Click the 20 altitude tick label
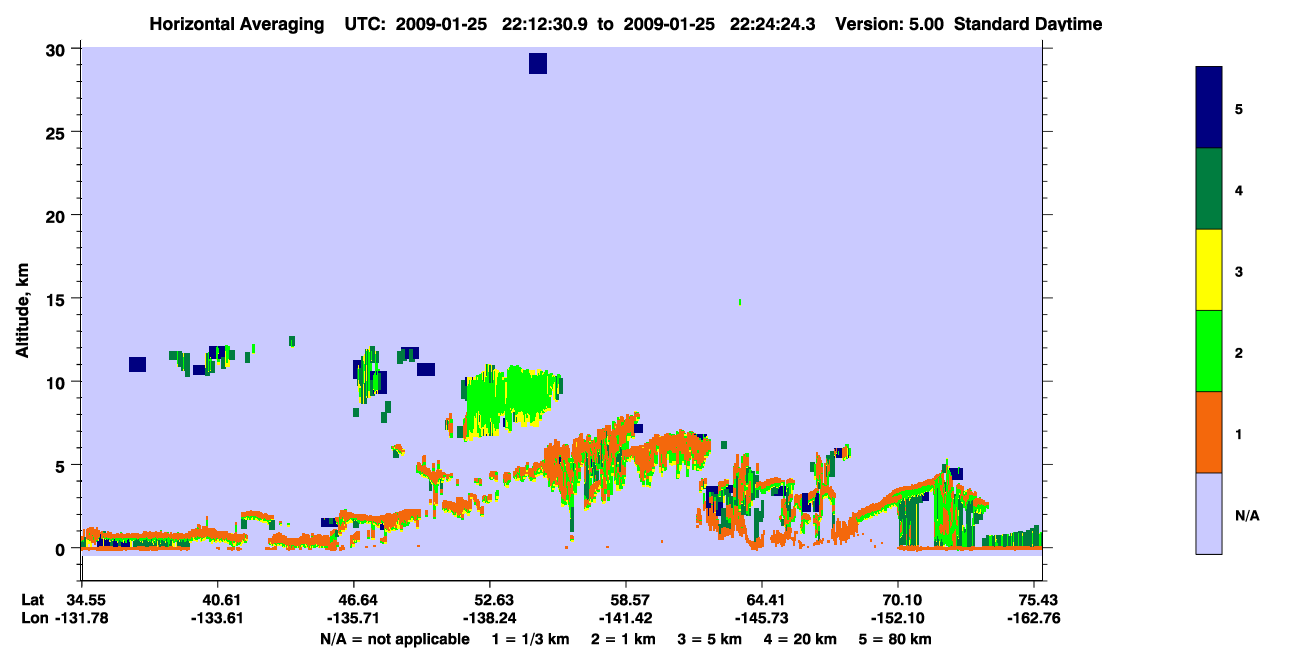The width and height of the screenshot is (1300, 667). click(57, 215)
